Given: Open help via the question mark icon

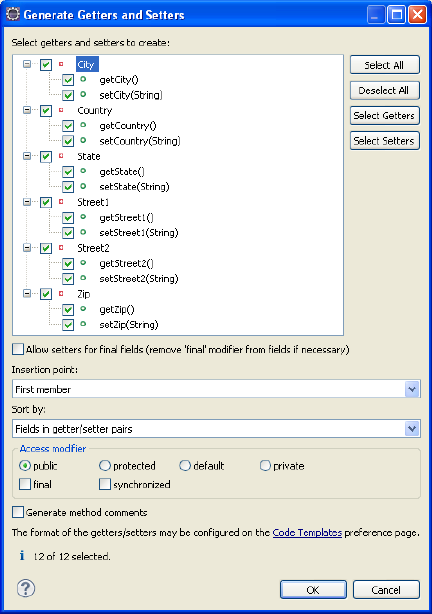Looking at the screenshot, I should coord(26,588).
